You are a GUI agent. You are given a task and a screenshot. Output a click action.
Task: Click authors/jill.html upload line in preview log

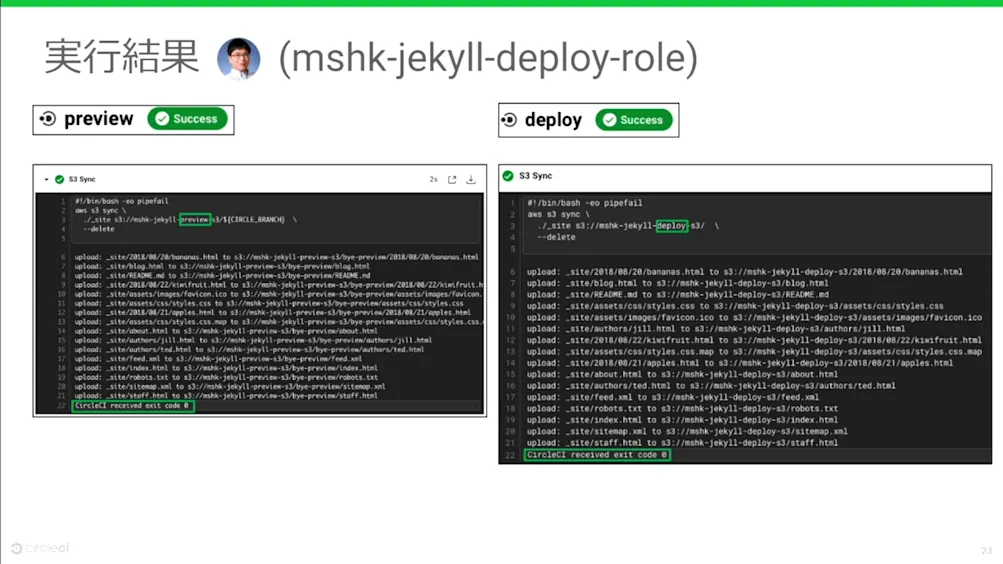point(253,340)
